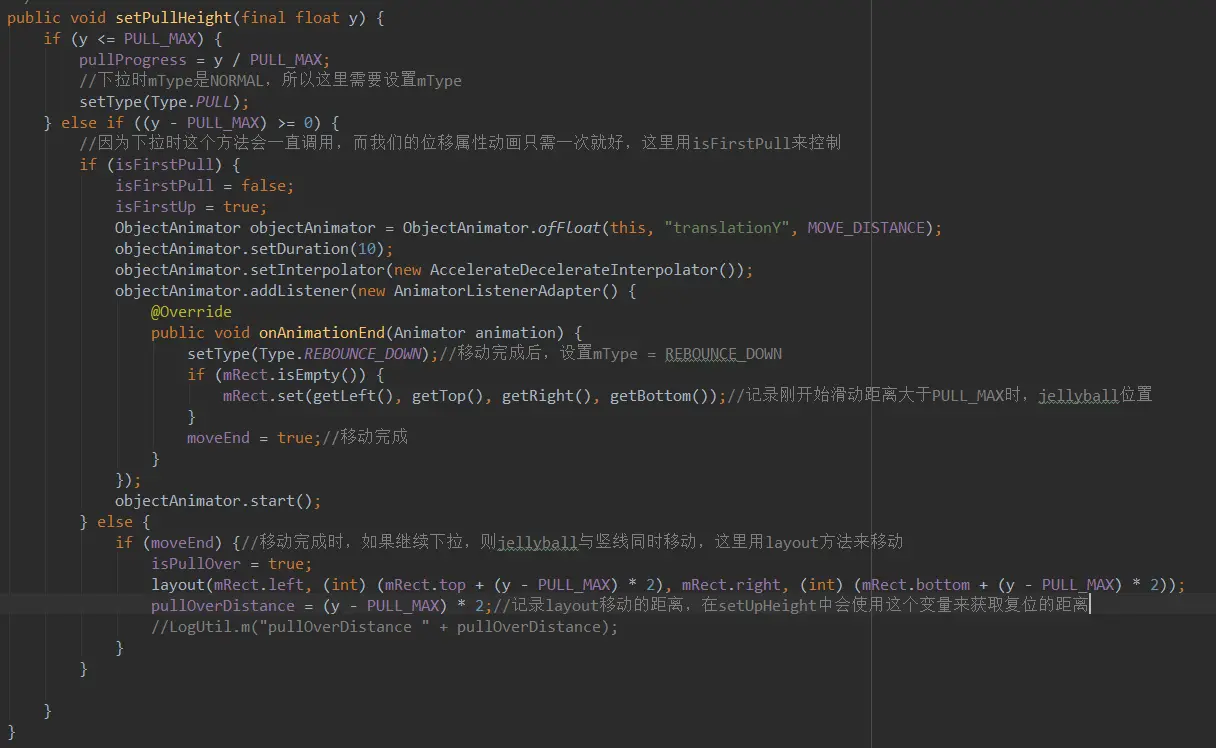Click the closing '});' line

tap(128, 479)
